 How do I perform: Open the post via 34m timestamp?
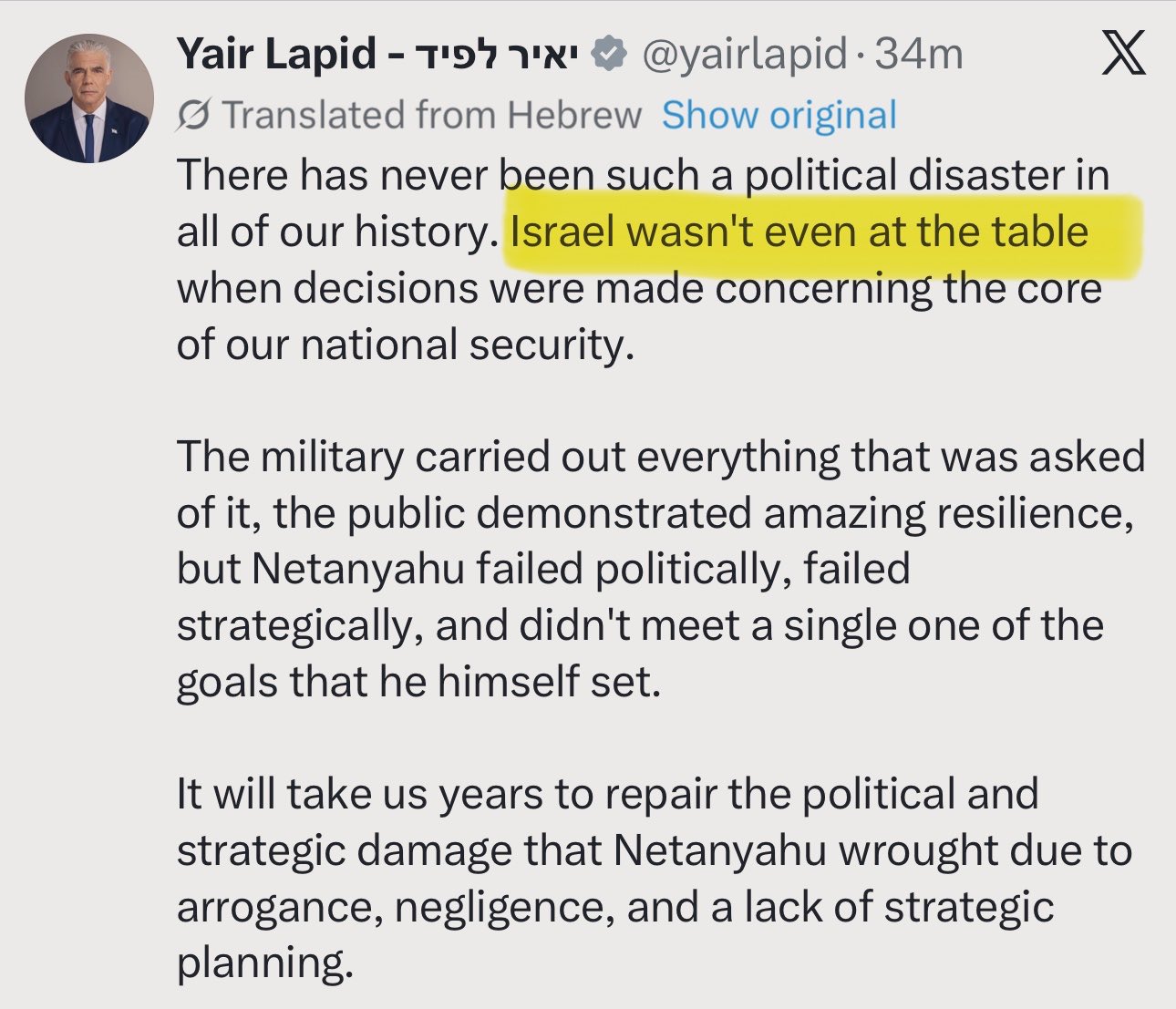pos(919,55)
